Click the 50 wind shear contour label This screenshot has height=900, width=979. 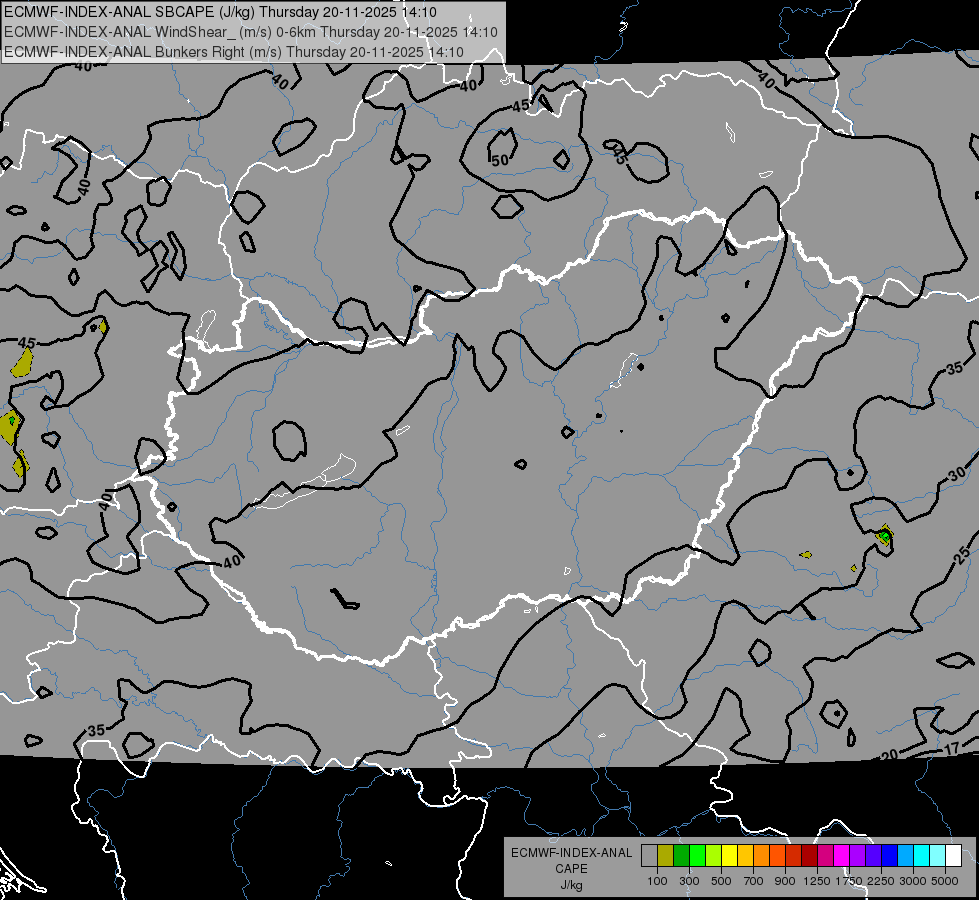point(500,161)
